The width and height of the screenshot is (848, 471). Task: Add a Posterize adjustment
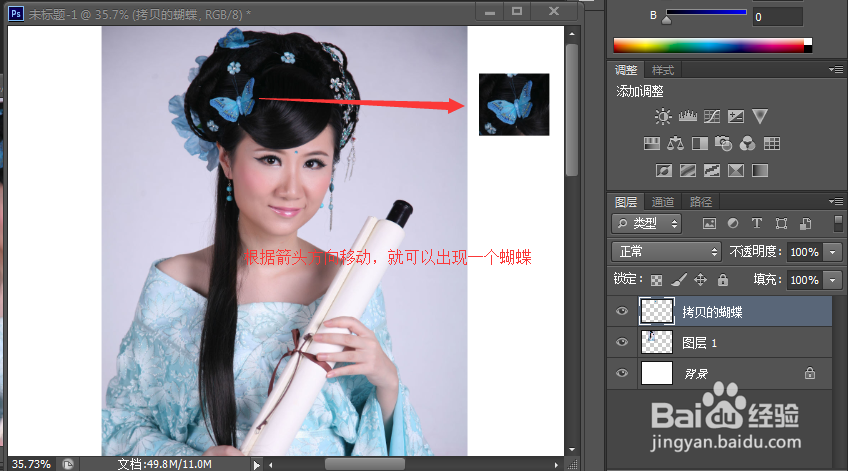pyautogui.click(x=688, y=171)
